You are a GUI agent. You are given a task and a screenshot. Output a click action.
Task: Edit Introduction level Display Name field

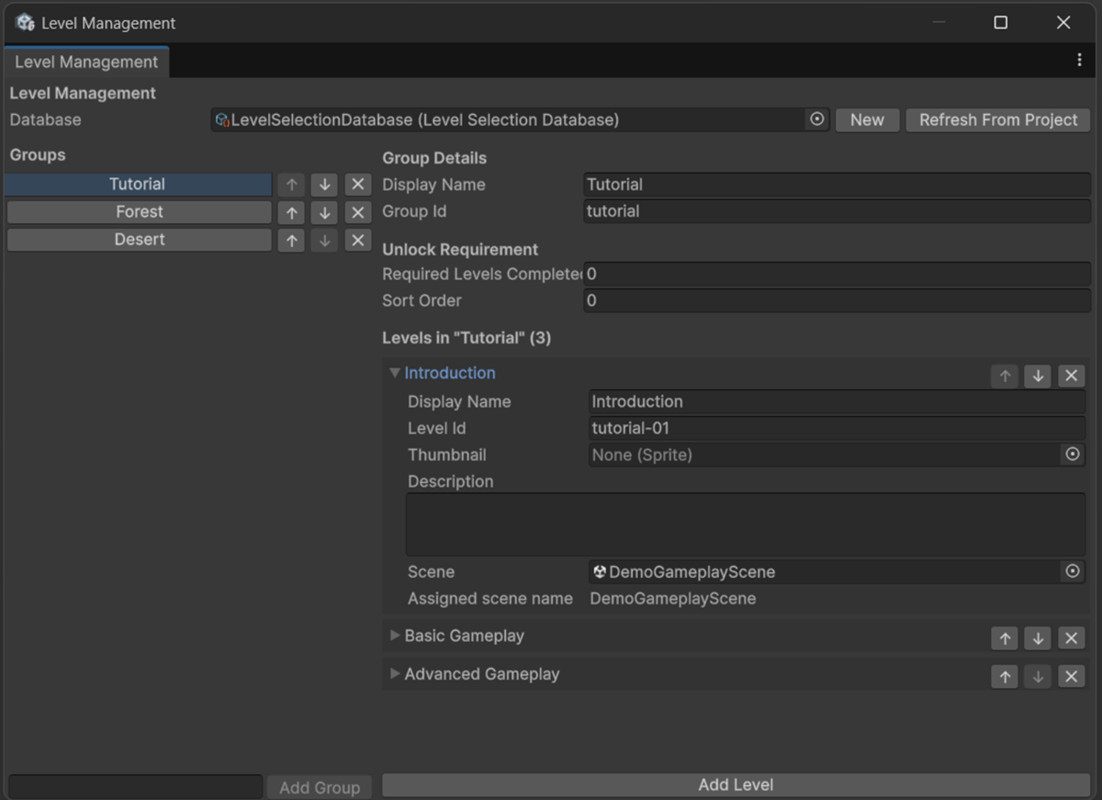(x=837, y=401)
